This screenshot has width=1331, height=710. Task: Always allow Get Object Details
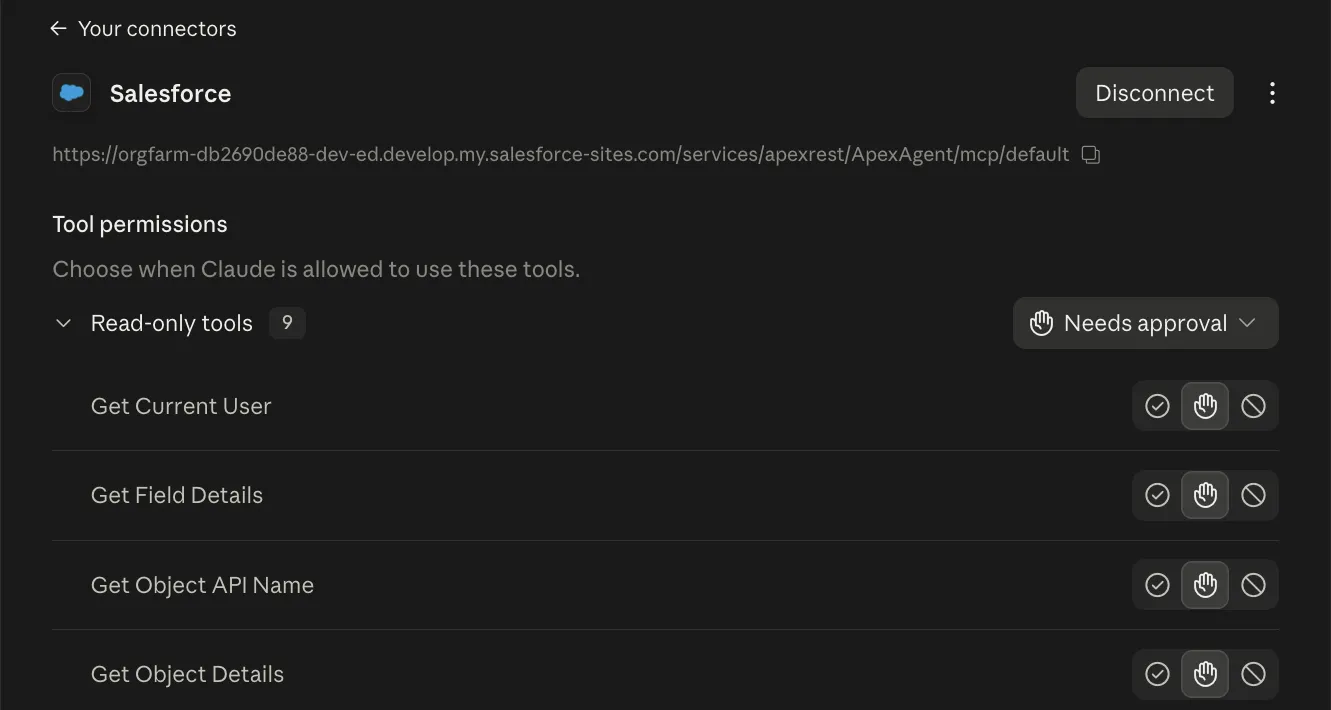(x=1157, y=674)
